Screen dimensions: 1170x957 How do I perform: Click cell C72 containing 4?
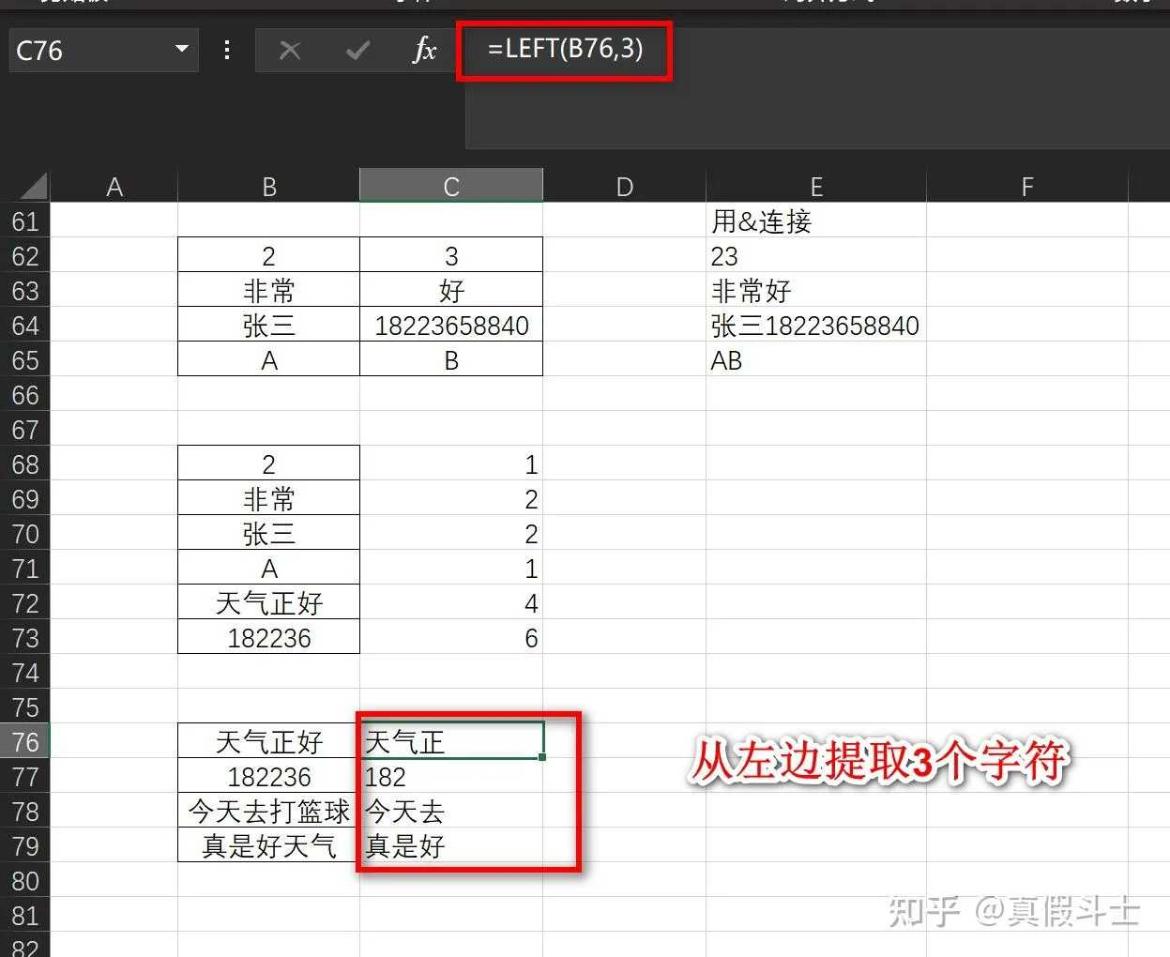451,603
